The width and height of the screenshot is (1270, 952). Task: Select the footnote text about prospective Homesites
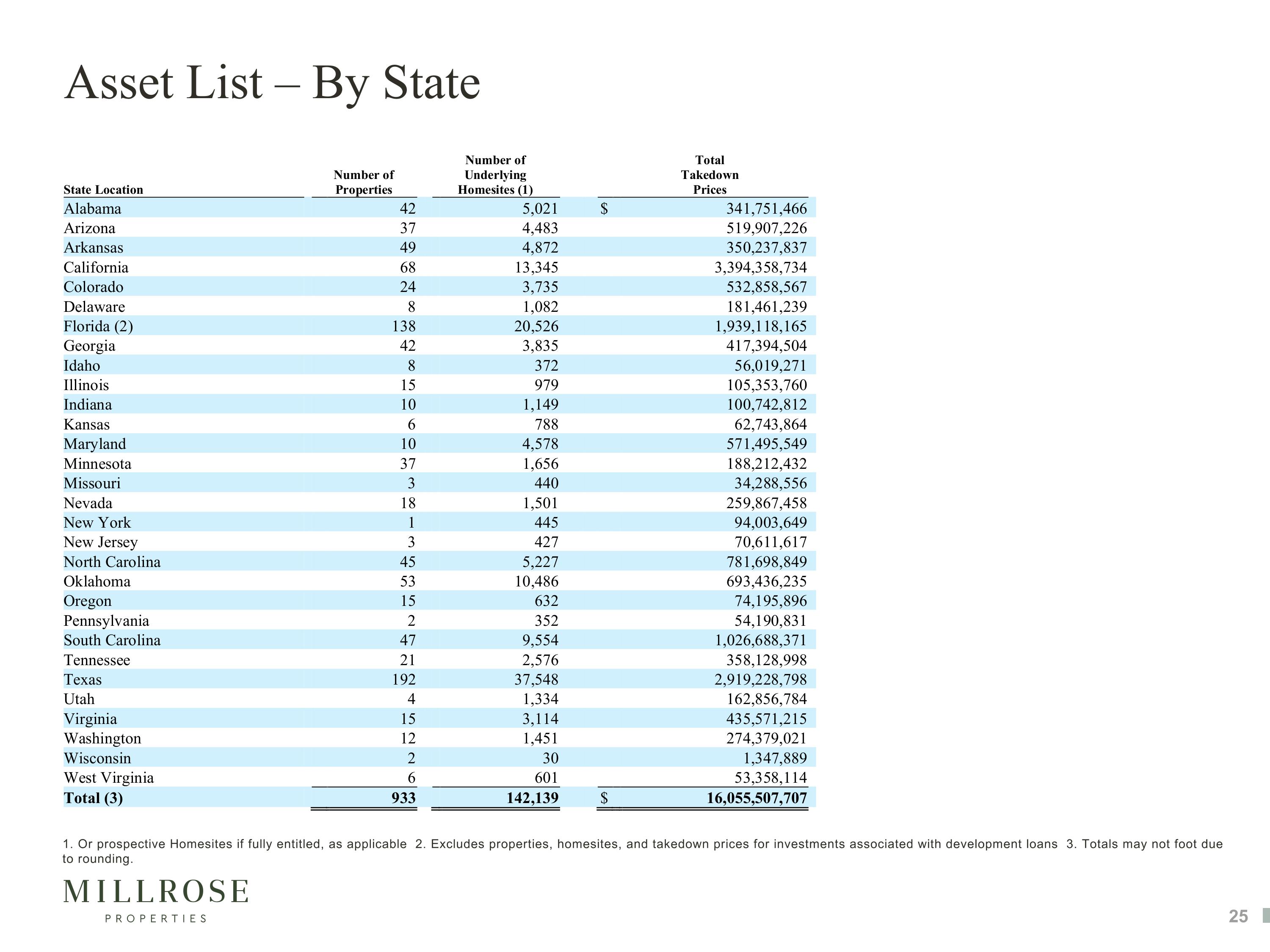(x=234, y=844)
